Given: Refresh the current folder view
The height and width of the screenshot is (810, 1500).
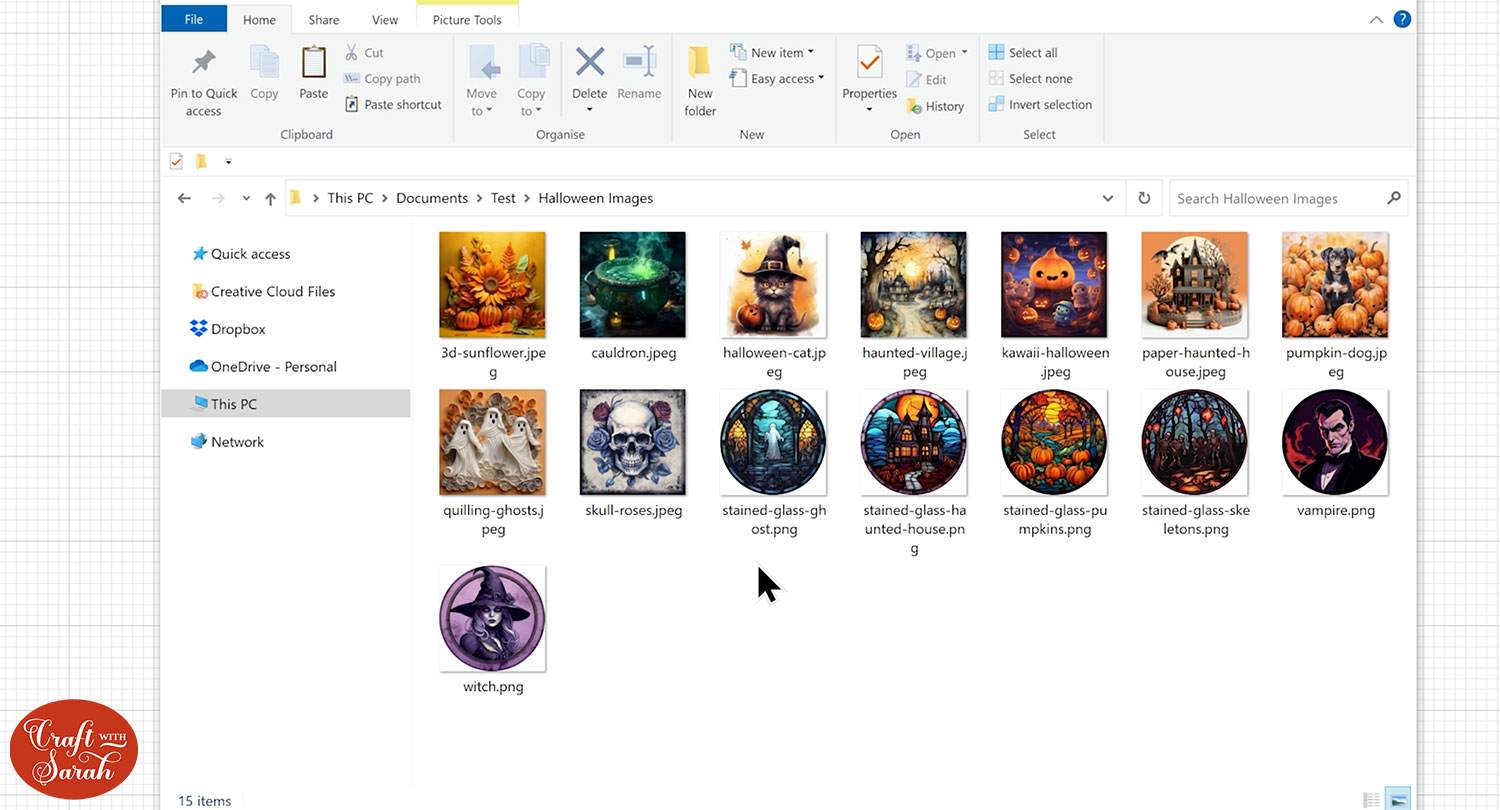Looking at the screenshot, I should (x=1144, y=198).
